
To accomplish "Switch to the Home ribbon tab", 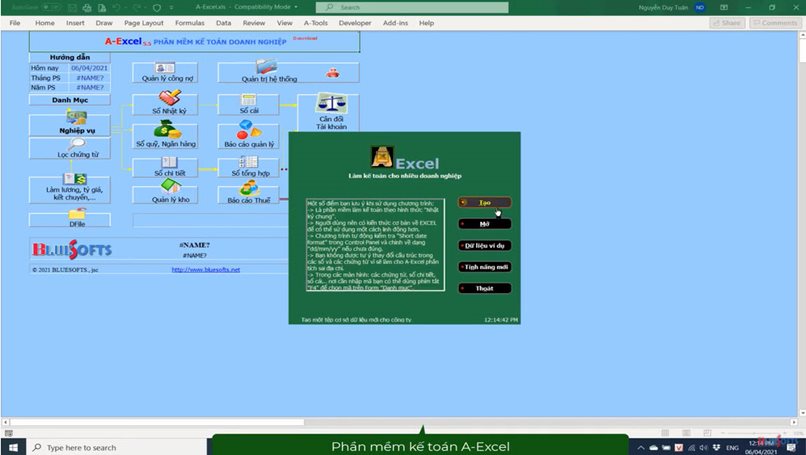I will (x=45, y=23).
